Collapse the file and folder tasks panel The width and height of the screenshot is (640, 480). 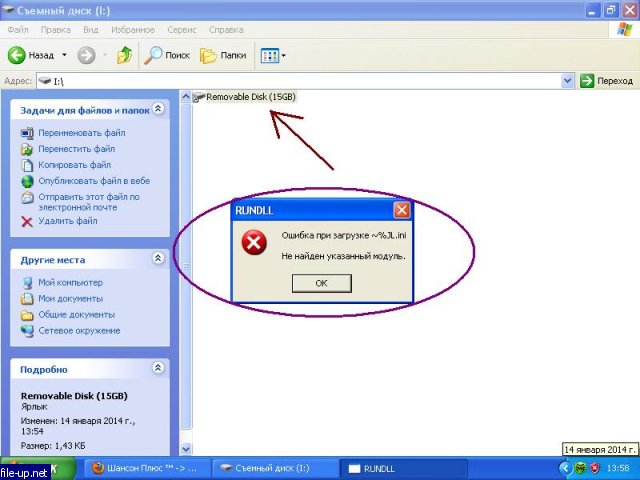[157, 108]
